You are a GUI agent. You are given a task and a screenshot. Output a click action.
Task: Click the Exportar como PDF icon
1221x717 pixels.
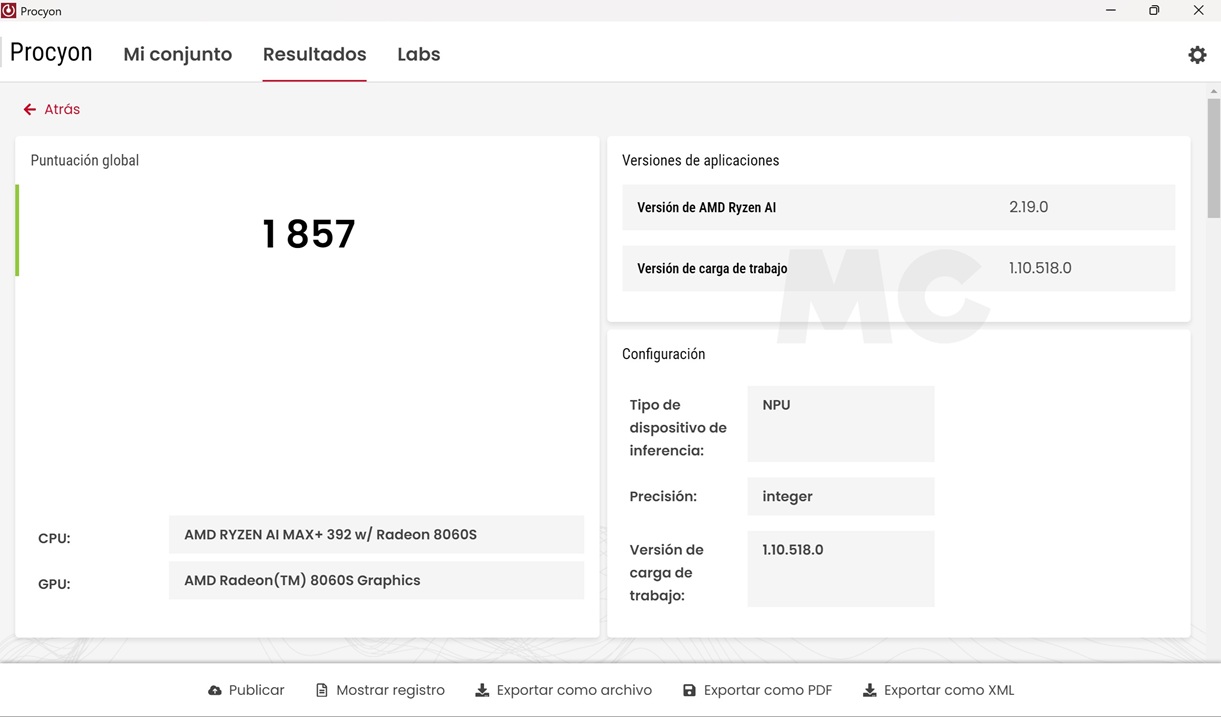(688, 689)
